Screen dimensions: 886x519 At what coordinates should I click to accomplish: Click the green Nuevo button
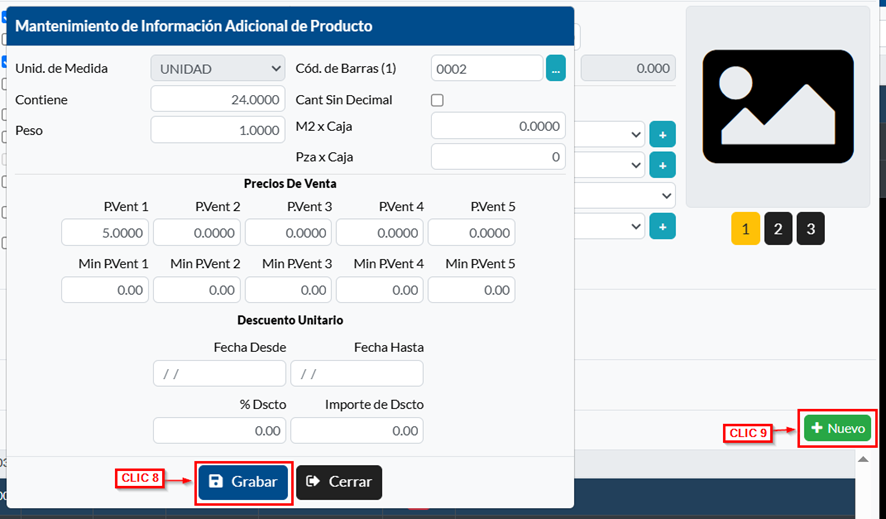(x=837, y=428)
